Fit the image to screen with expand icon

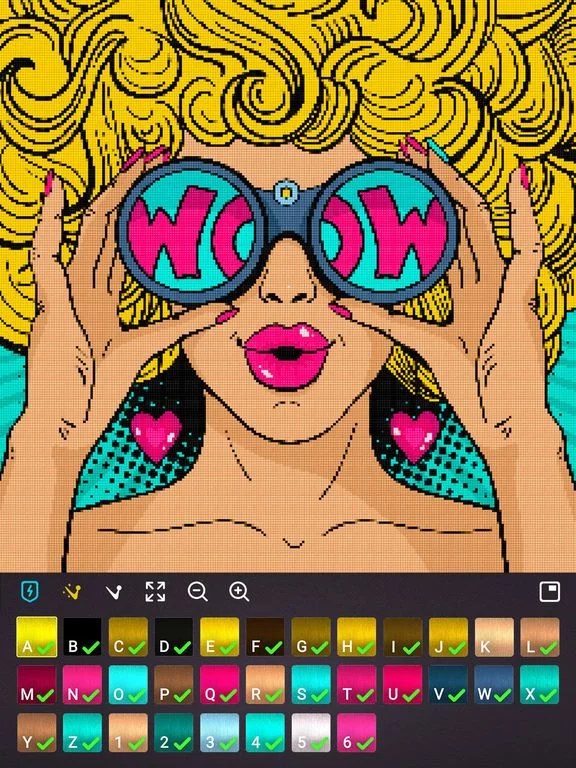tap(155, 592)
